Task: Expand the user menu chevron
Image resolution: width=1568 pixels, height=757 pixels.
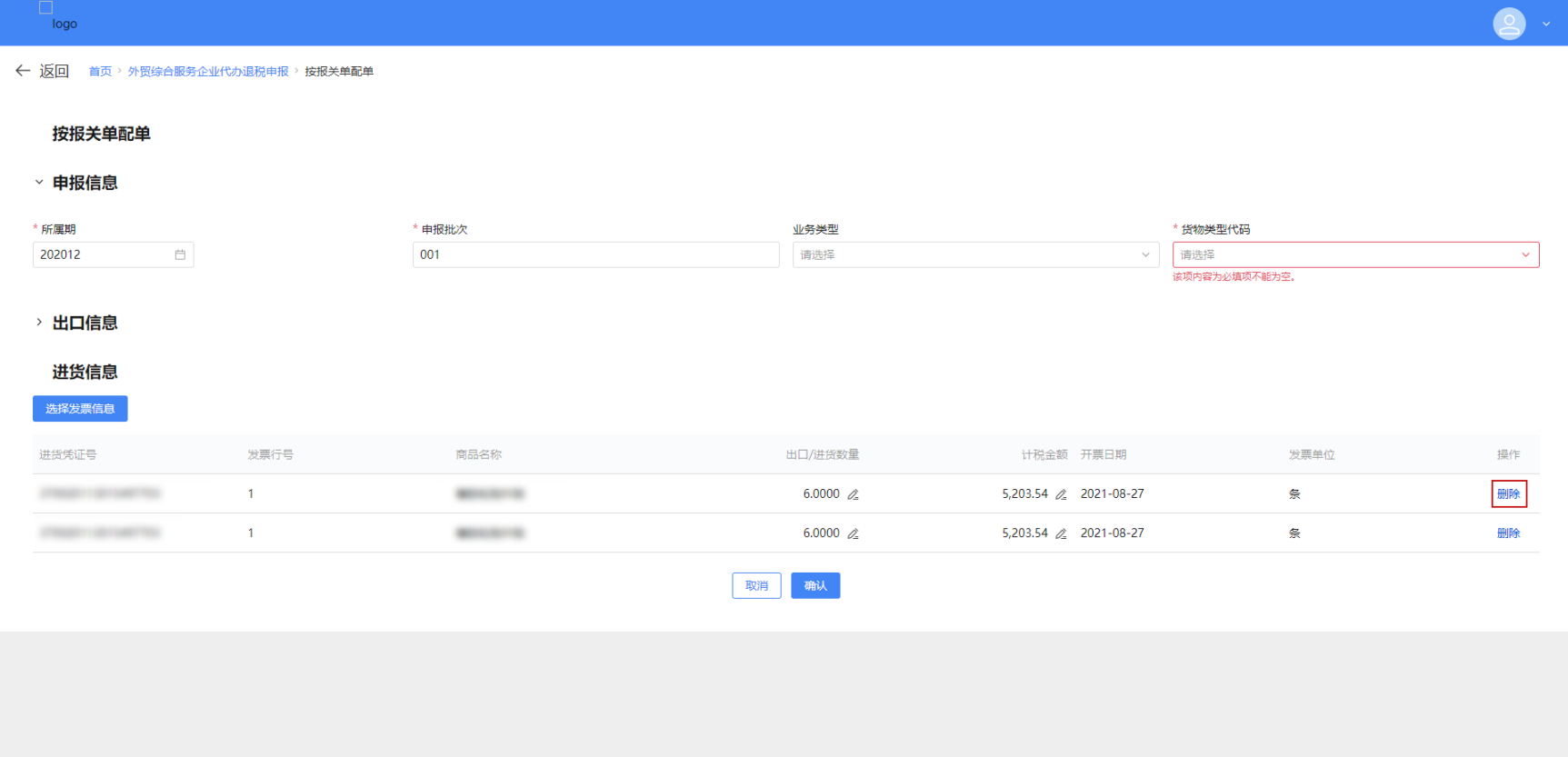Action: [1546, 25]
